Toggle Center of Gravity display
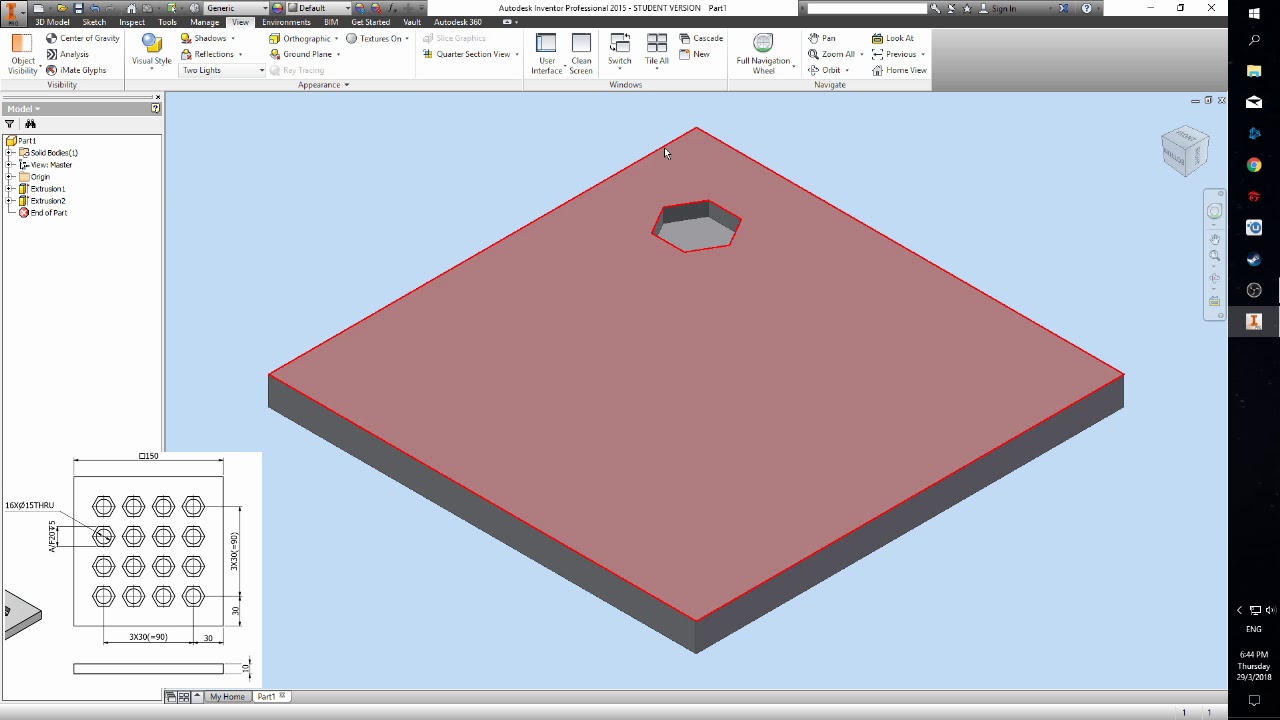The width and height of the screenshot is (1280, 720). [x=83, y=38]
